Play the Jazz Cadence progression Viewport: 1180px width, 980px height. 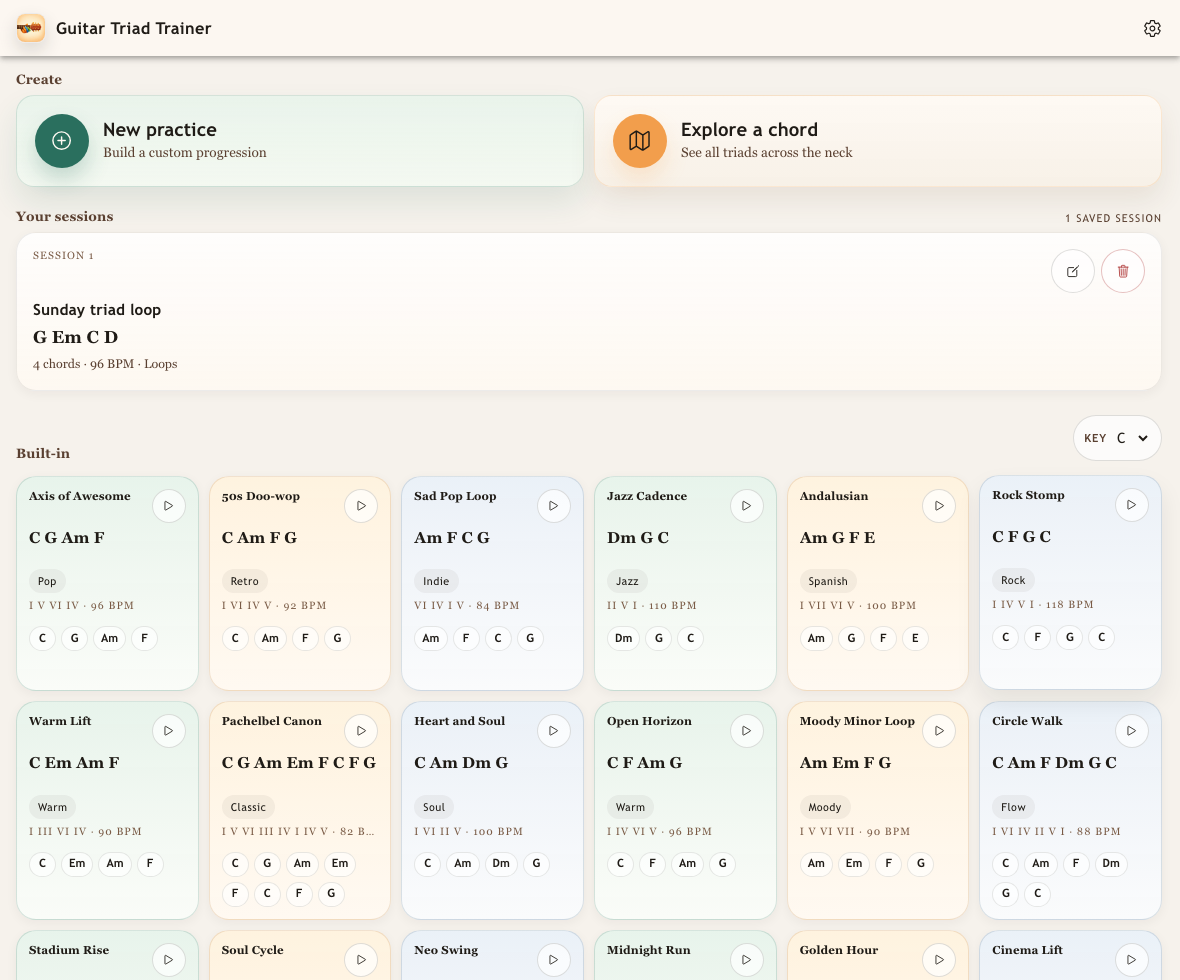coord(747,506)
